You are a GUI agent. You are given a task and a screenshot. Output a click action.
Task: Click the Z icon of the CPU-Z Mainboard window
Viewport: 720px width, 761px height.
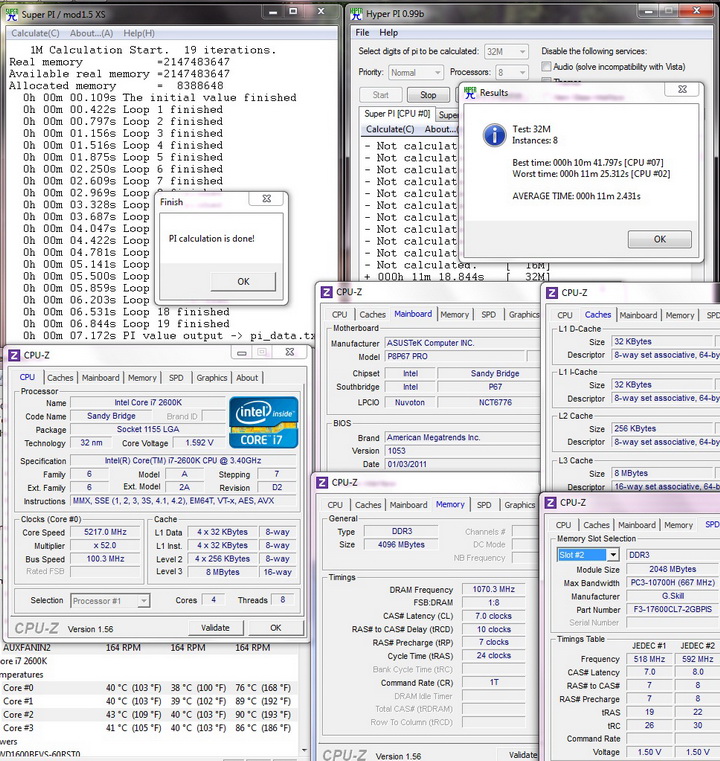click(x=327, y=292)
